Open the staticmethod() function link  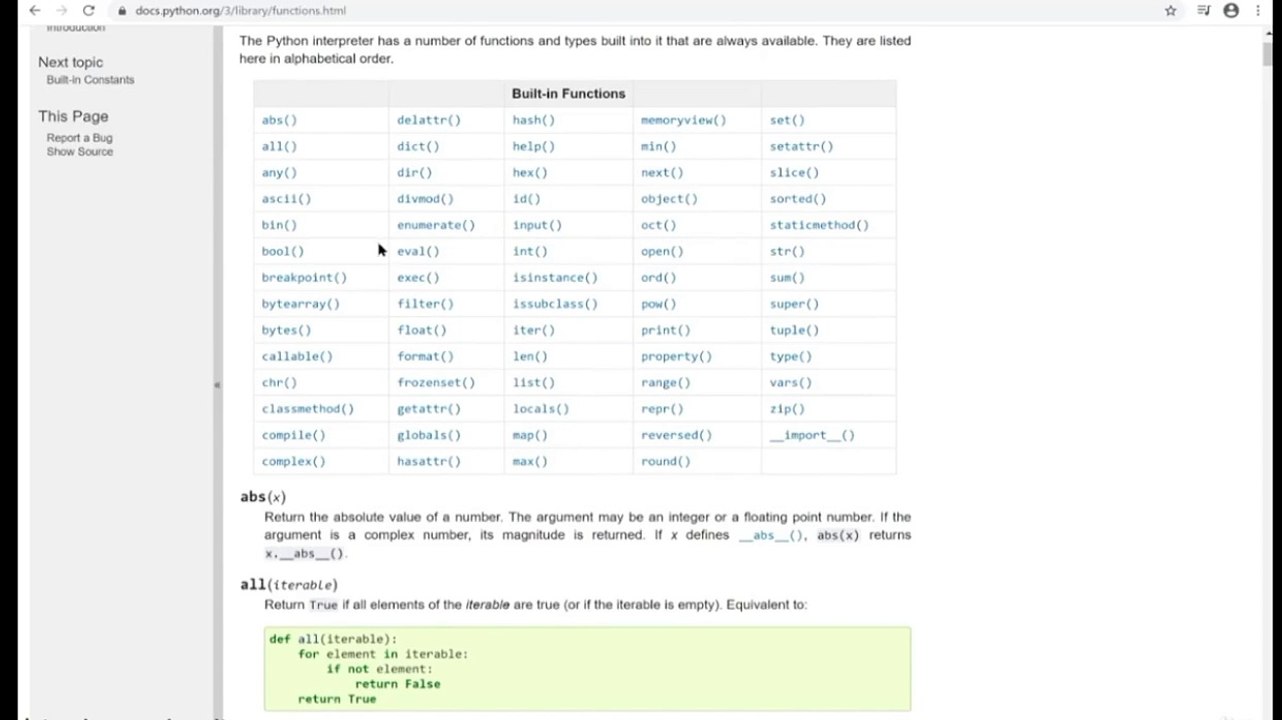[819, 225]
